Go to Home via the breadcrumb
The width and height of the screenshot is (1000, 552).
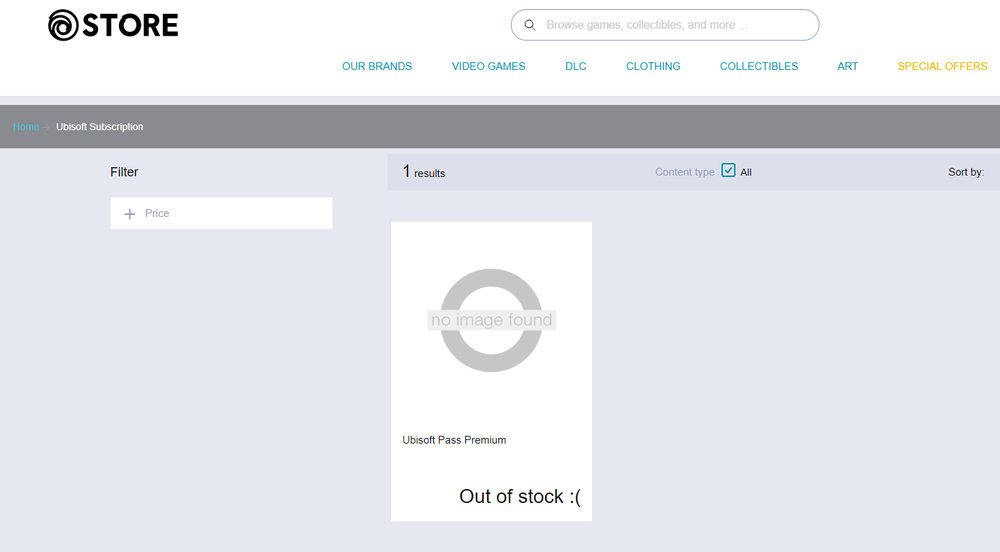(26, 127)
